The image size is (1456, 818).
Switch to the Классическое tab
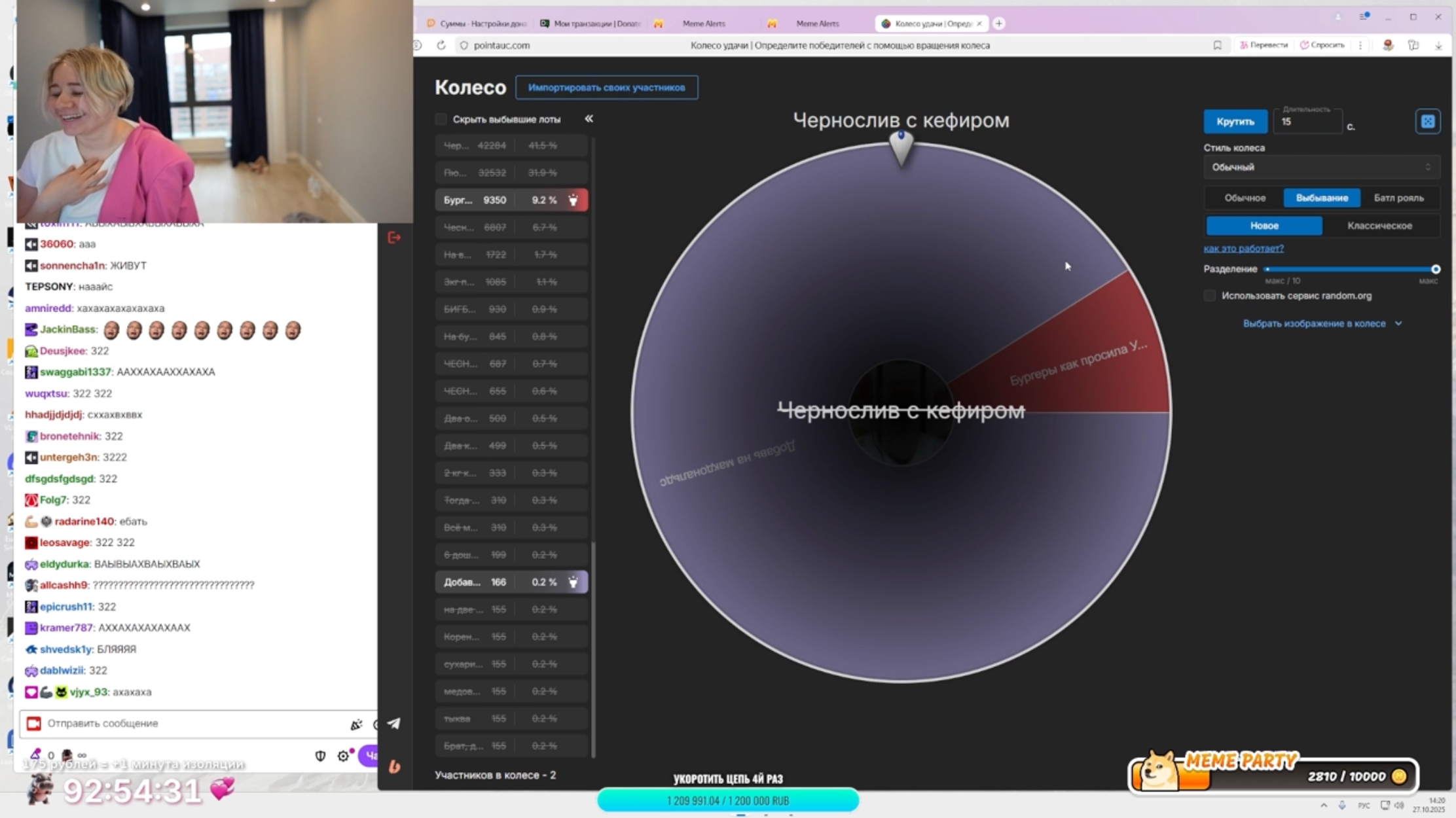click(x=1379, y=226)
